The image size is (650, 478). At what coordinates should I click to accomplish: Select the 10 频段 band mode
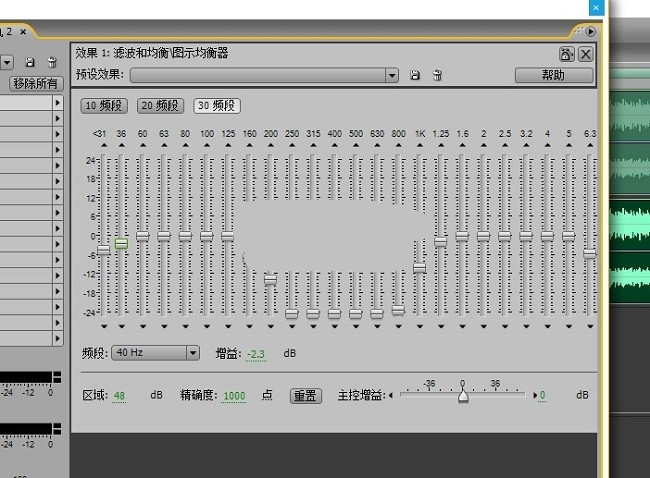(x=104, y=106)
